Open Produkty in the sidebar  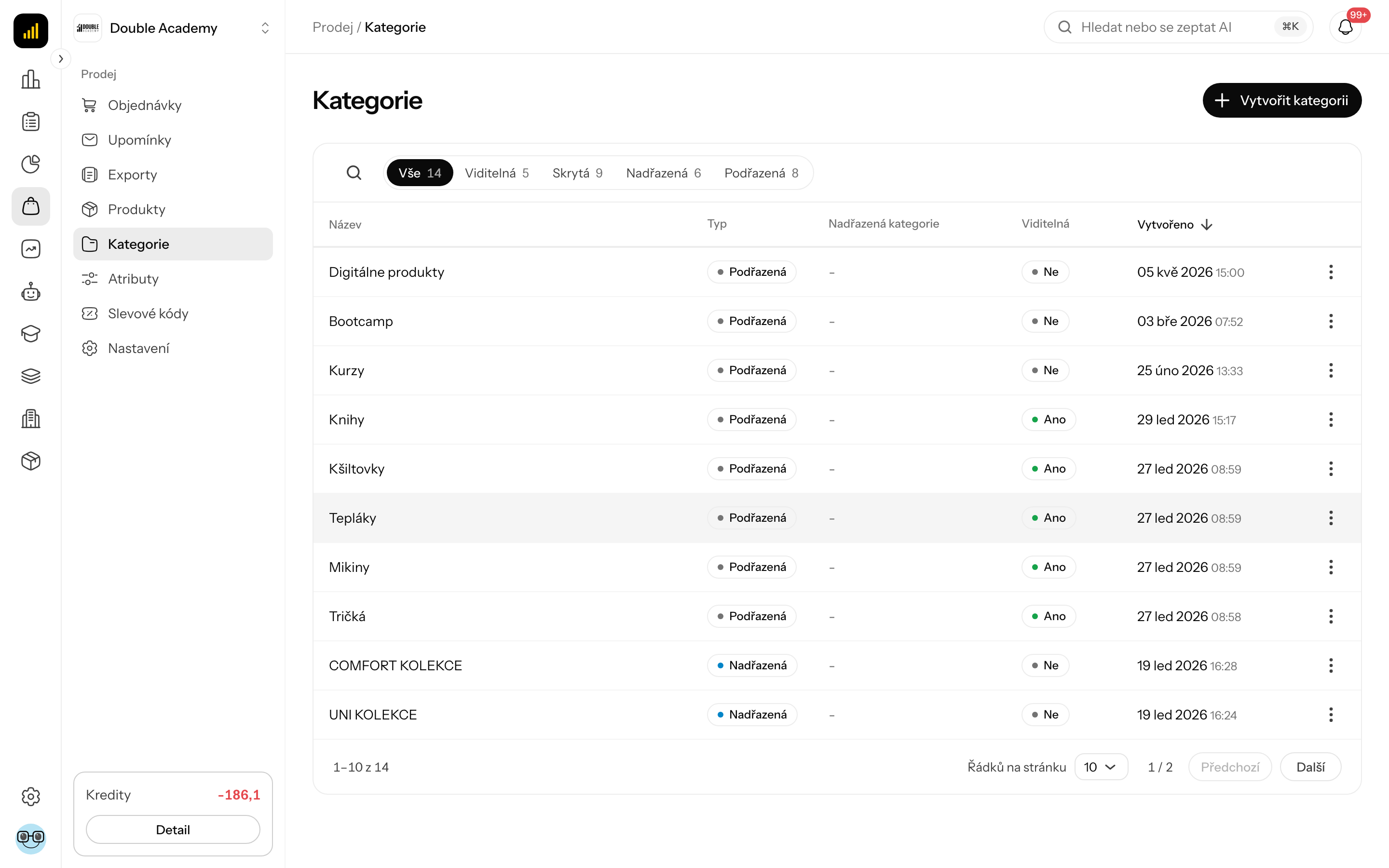173,210
